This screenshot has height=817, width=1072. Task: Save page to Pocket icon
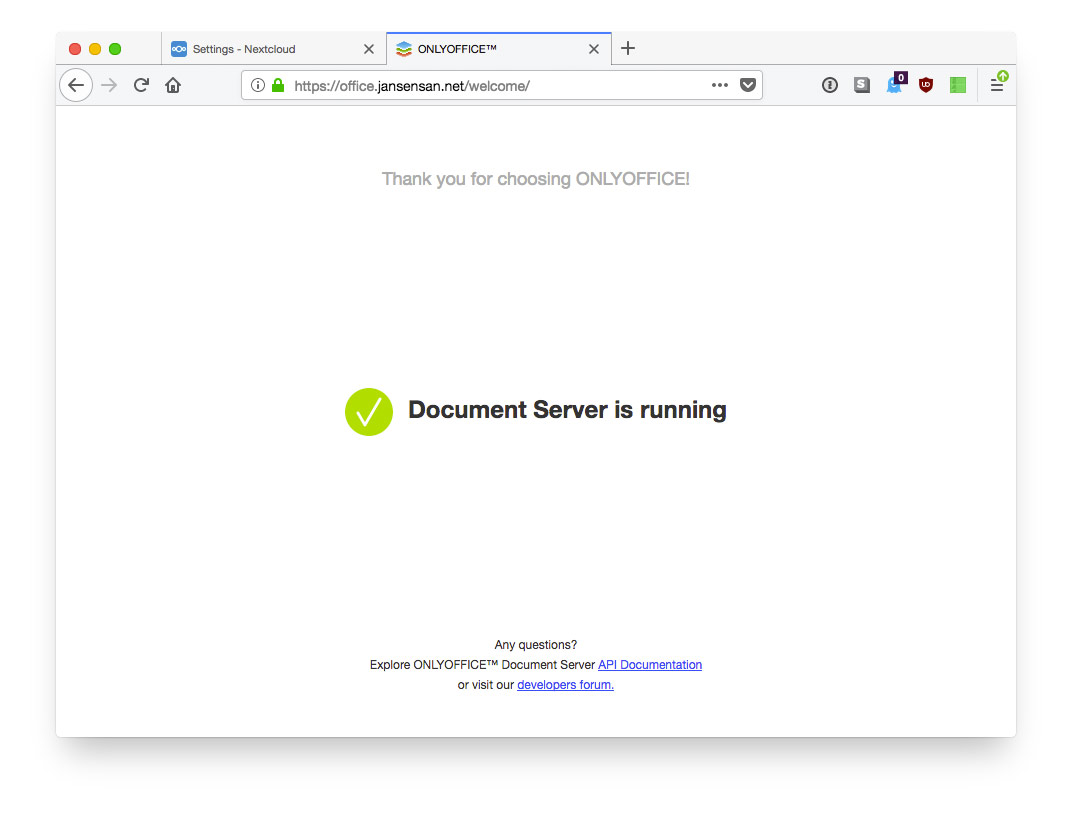coord(748,85)
